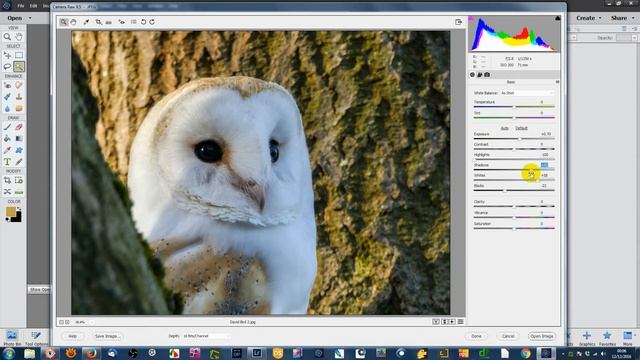Screen dimensions: 640x360
Task: Click the foreground color swatch
Action: 11,211
